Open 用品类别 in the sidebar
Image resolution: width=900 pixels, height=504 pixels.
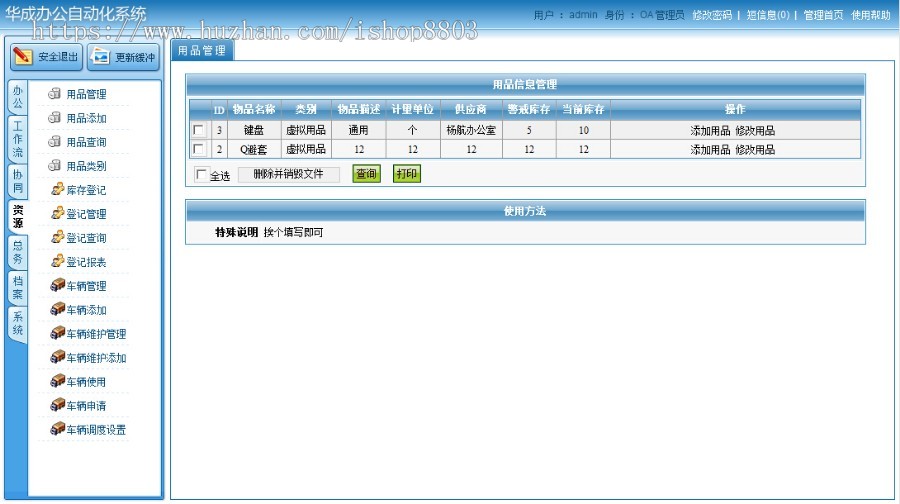(87, 166)
